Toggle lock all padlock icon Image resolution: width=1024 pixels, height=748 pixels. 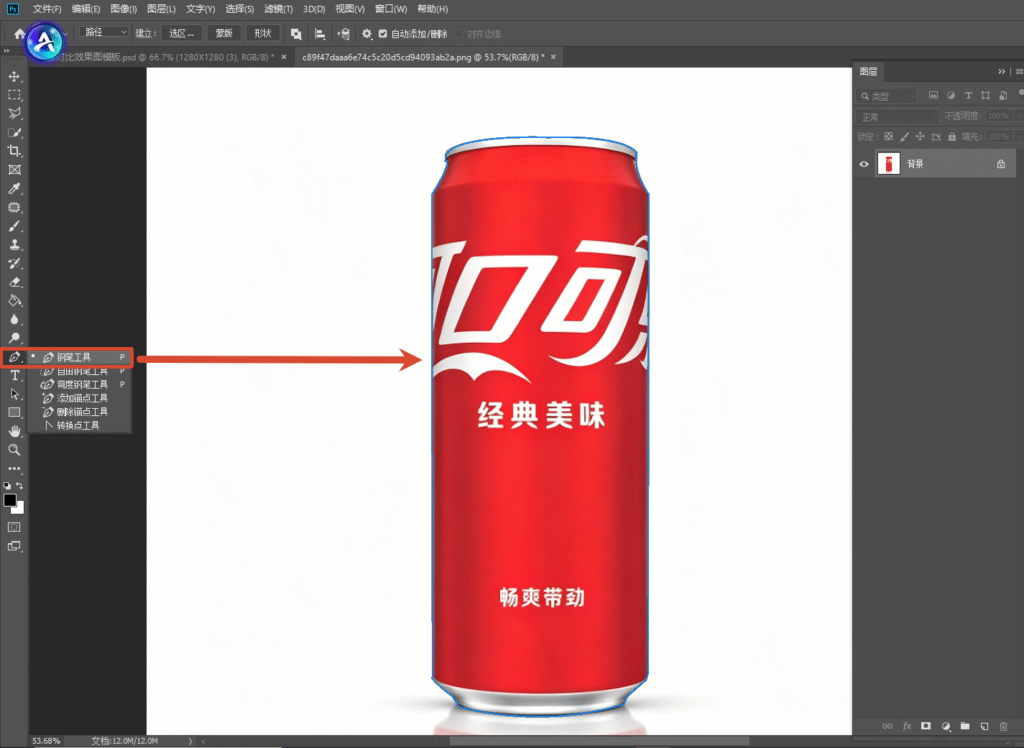point(952,137)
